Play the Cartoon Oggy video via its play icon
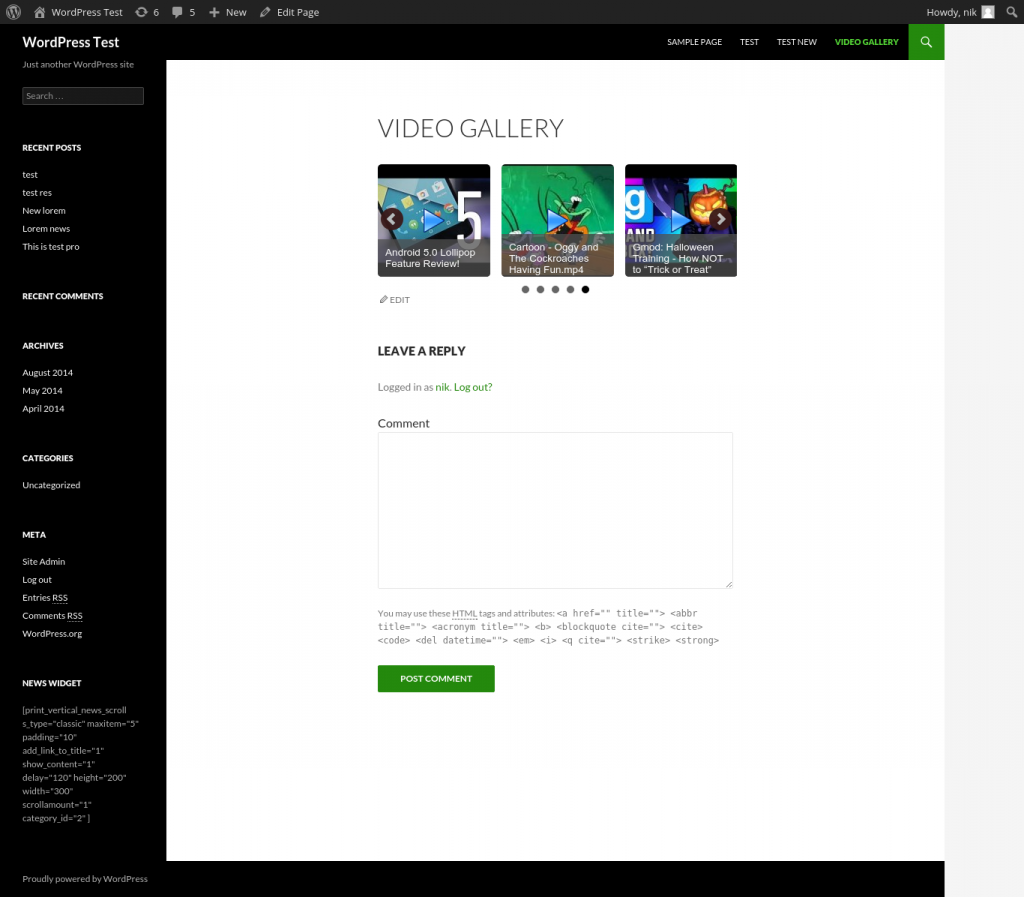This screenshot has width=1024, height=897. (557, 219)
